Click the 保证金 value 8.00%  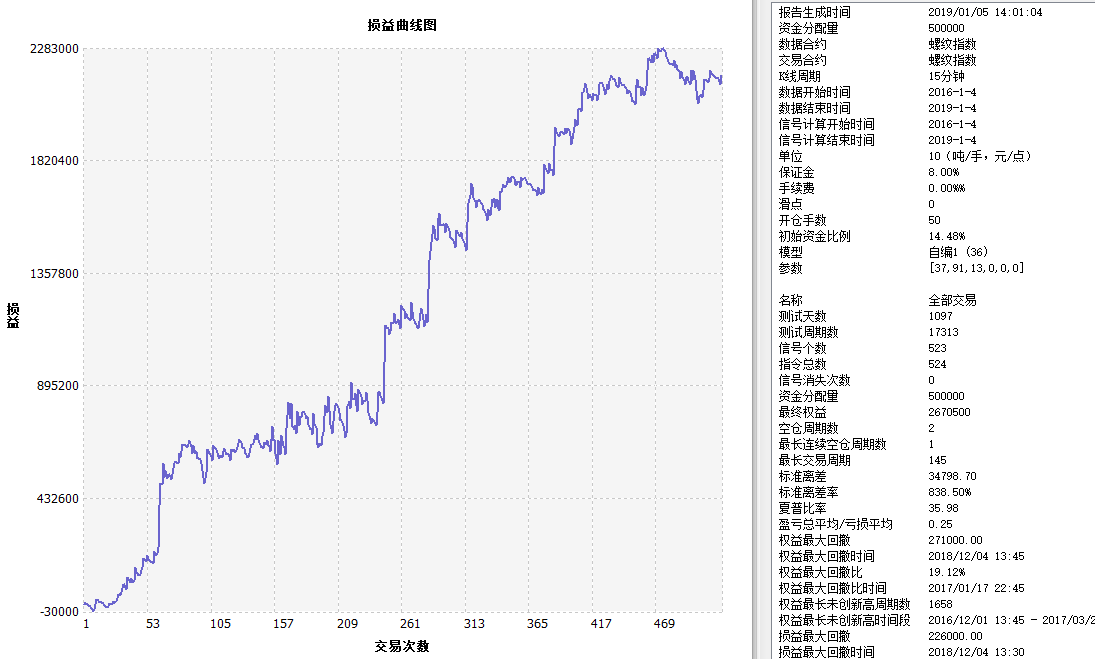pos(945,172)
